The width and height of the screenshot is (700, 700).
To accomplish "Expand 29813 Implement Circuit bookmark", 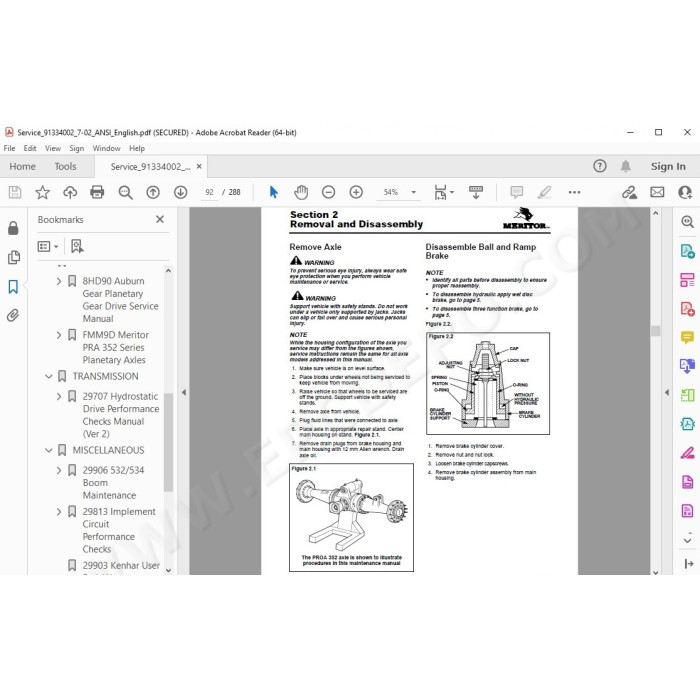I will click(x=59, y=512).
